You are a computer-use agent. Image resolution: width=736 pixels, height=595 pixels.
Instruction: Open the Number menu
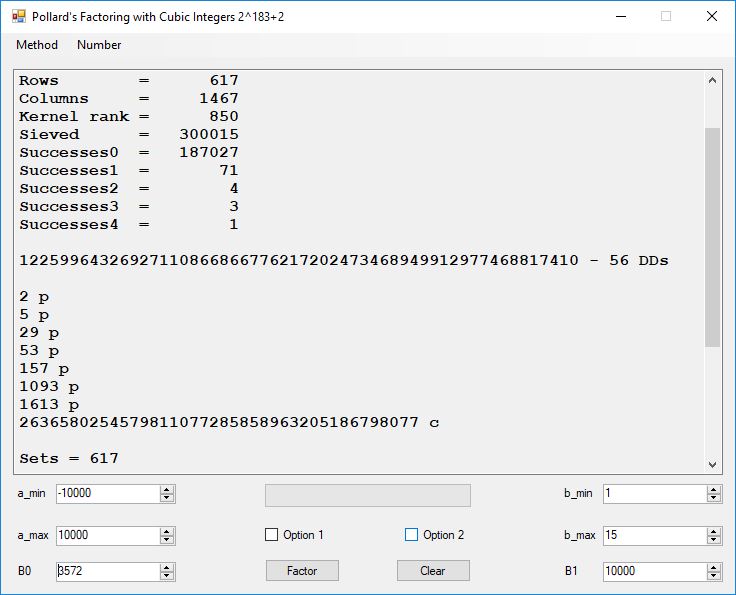[x=99, y=45]
